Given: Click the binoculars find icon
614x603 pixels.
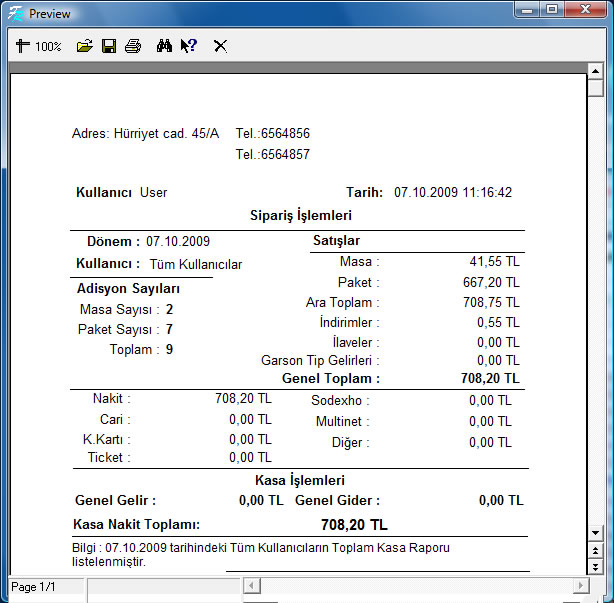Looking at the screenshot, I should 165,46.
